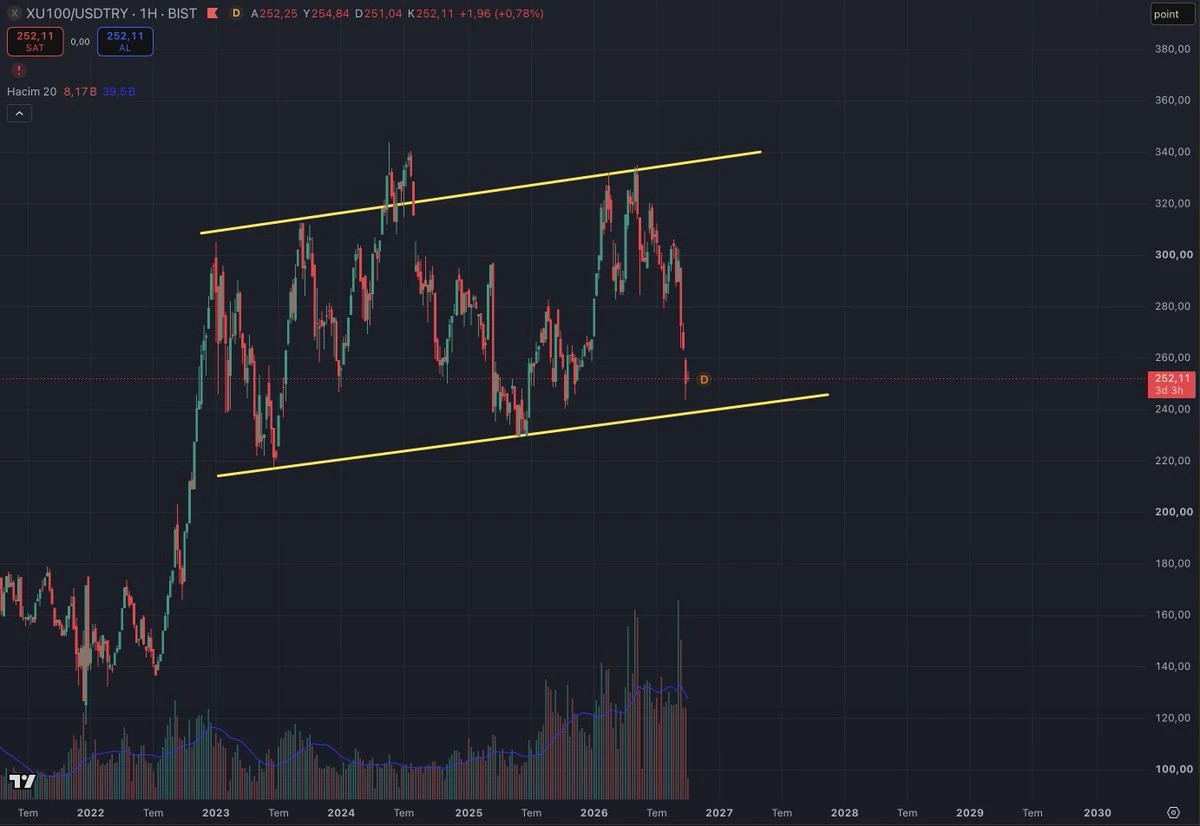Click the TradingView logo in the bottom corner
This screenshot has width=1200, height=826.
22,781
